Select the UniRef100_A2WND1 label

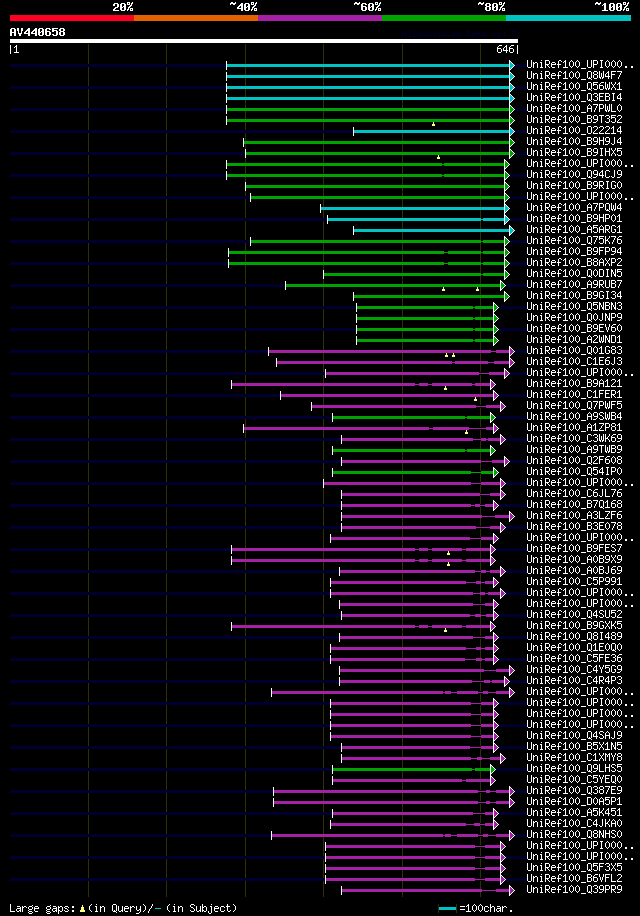(x=574, y=339)
